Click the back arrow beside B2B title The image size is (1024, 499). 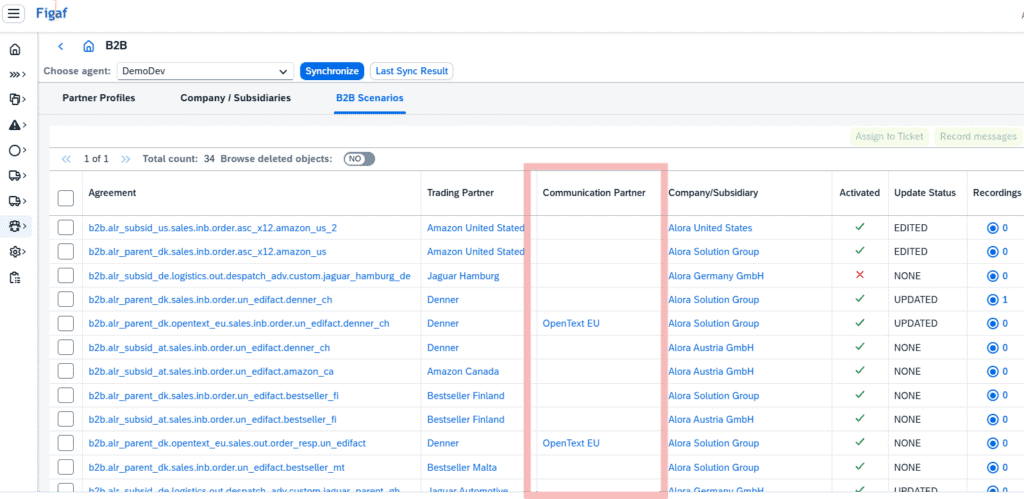(x=61, y=46)
